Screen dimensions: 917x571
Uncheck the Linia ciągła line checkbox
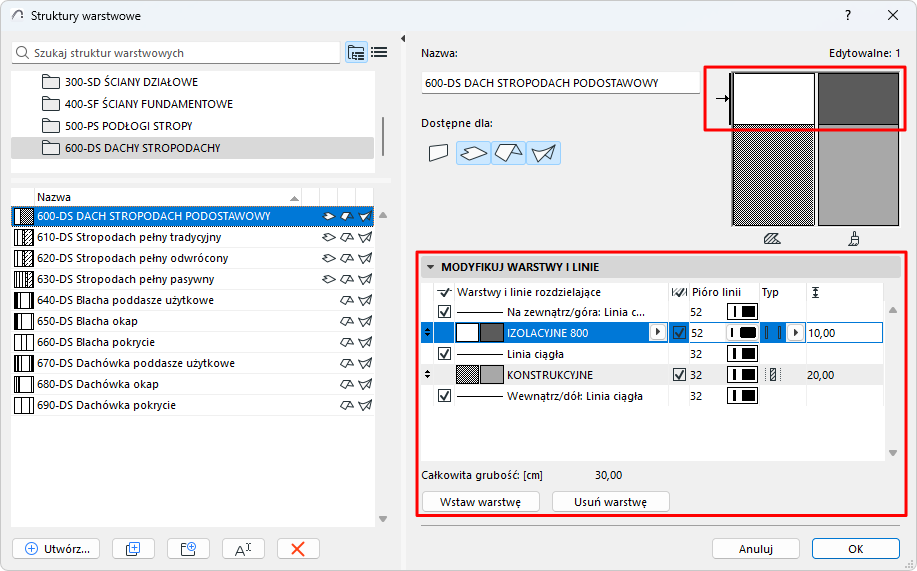[x=444, y=354]
